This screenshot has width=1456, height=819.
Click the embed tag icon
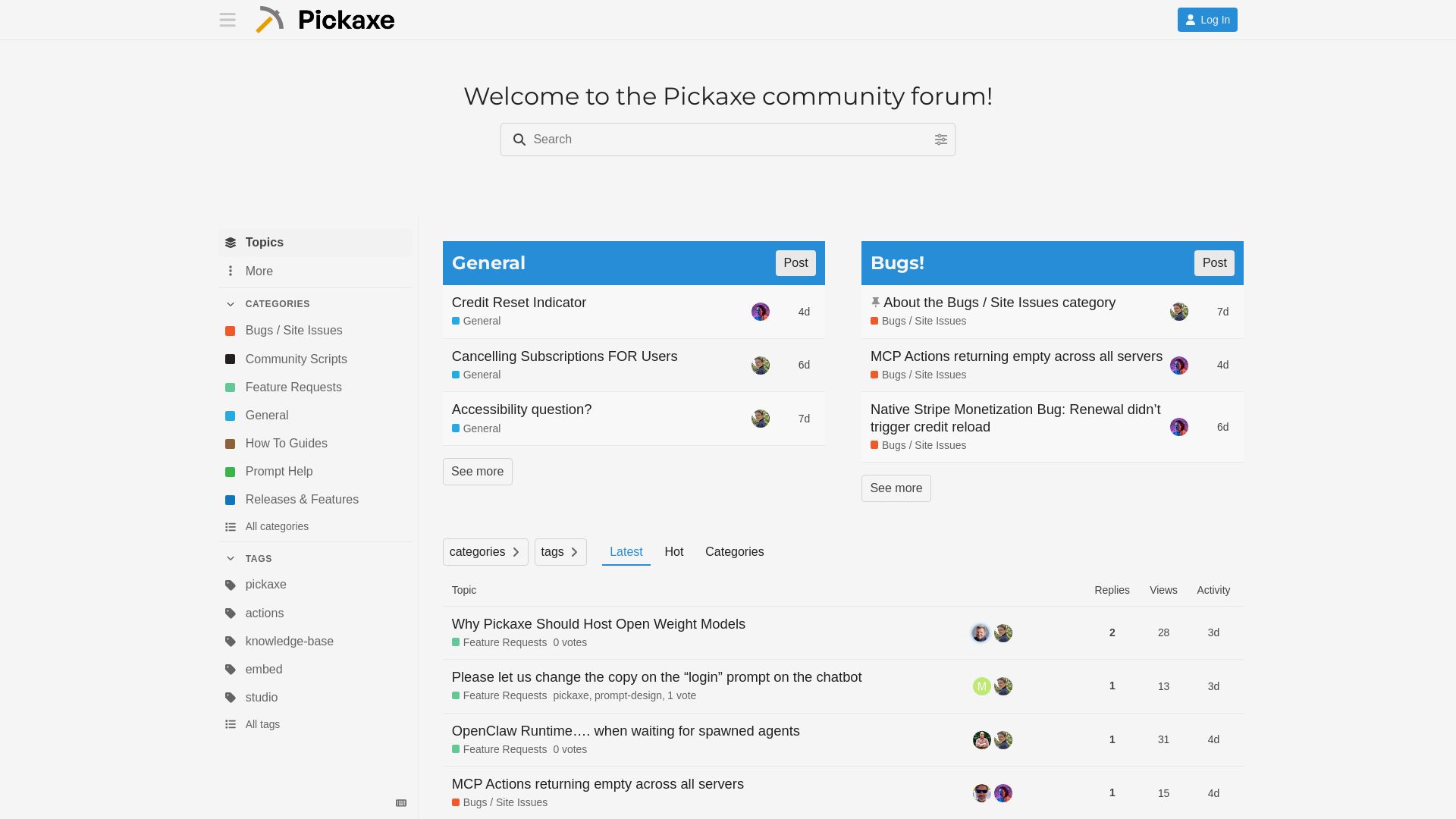[231, 670]
